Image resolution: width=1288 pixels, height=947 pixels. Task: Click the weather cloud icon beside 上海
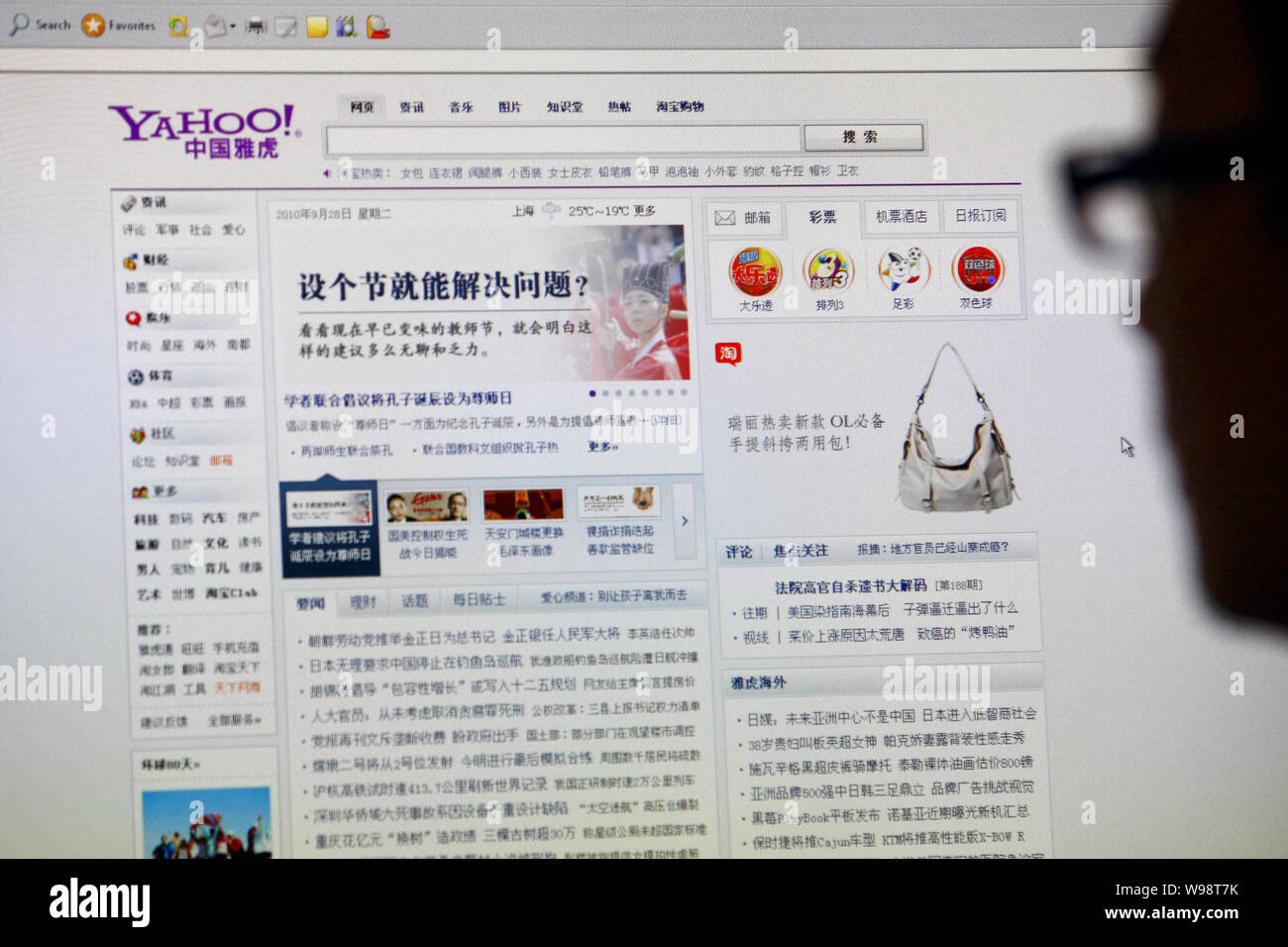[x=551, y=210]
